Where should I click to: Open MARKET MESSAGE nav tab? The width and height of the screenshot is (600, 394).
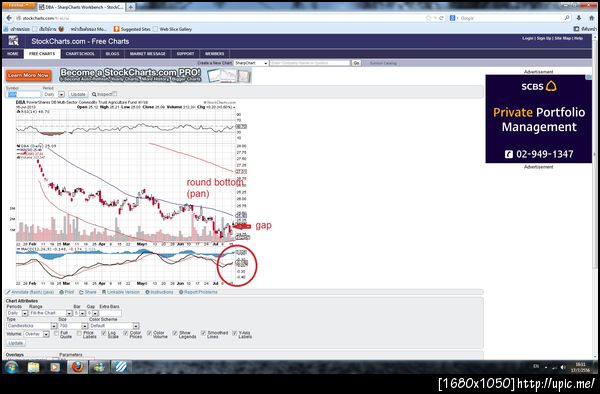148,54
